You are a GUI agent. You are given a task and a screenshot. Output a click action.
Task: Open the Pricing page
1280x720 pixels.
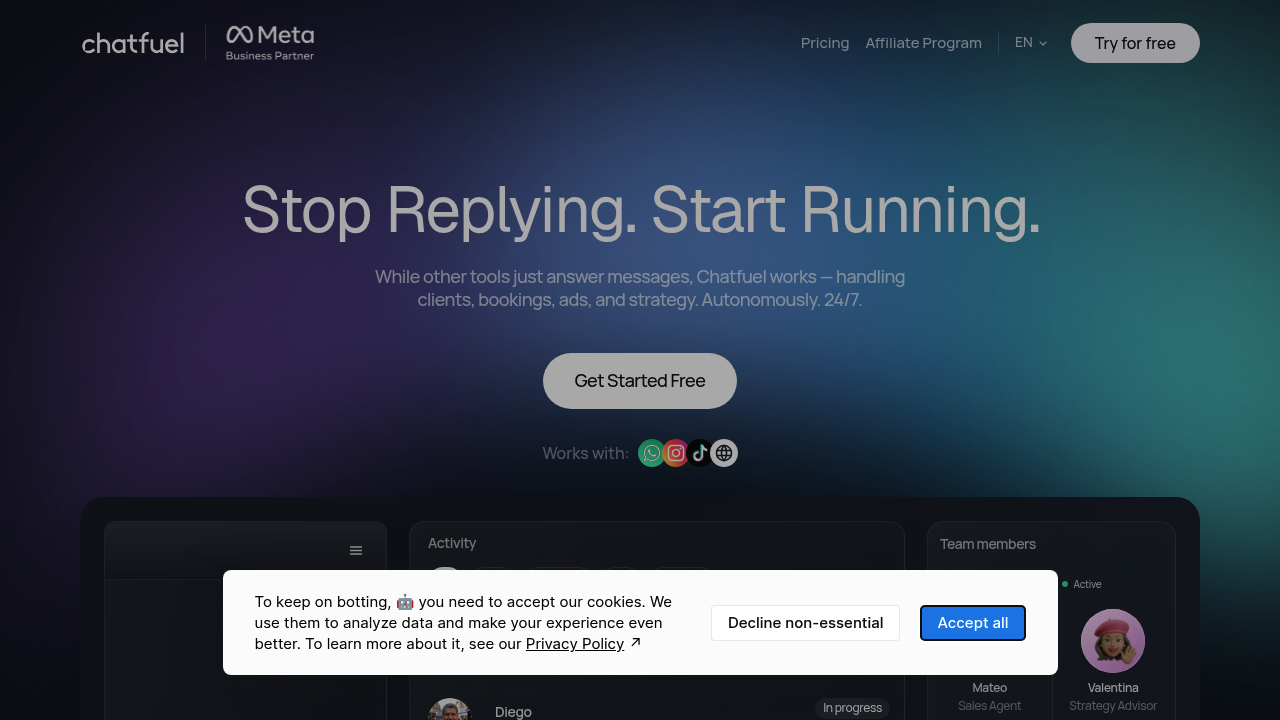[825, 43]
